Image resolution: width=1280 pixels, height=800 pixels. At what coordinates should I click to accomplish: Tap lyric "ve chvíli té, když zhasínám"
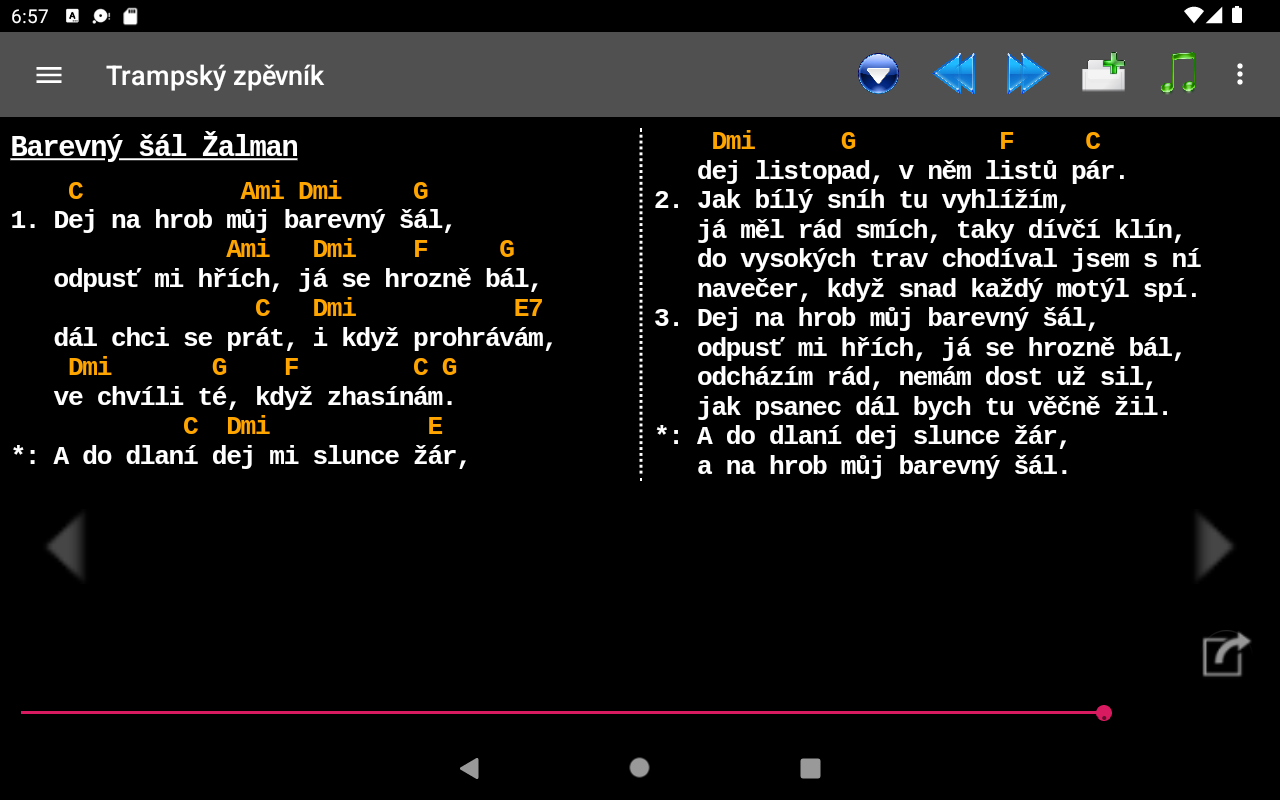(255, 397)
